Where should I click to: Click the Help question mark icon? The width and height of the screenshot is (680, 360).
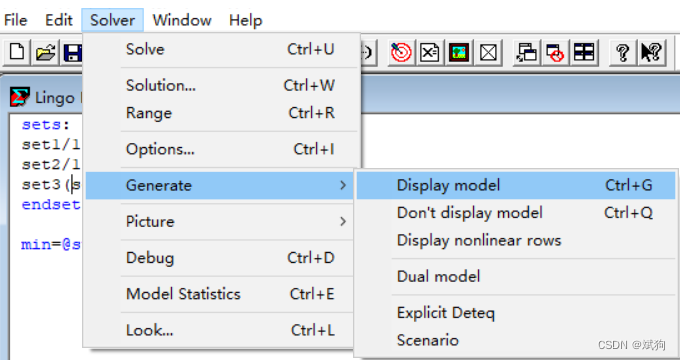coord(622,52)
